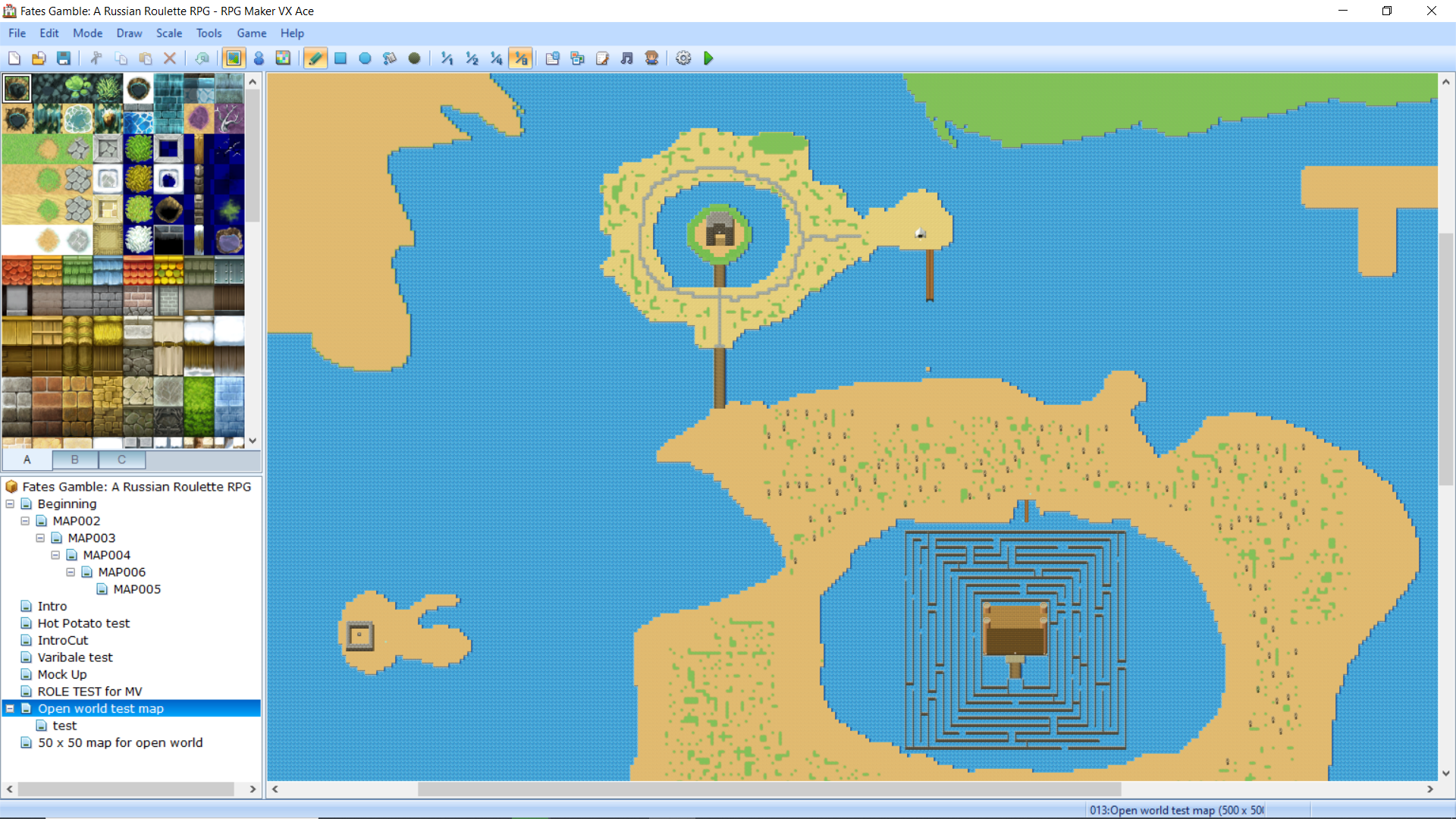Collapse the Beginning map folder
This screenshot has width=1456, height=819.
pos(10,504)
